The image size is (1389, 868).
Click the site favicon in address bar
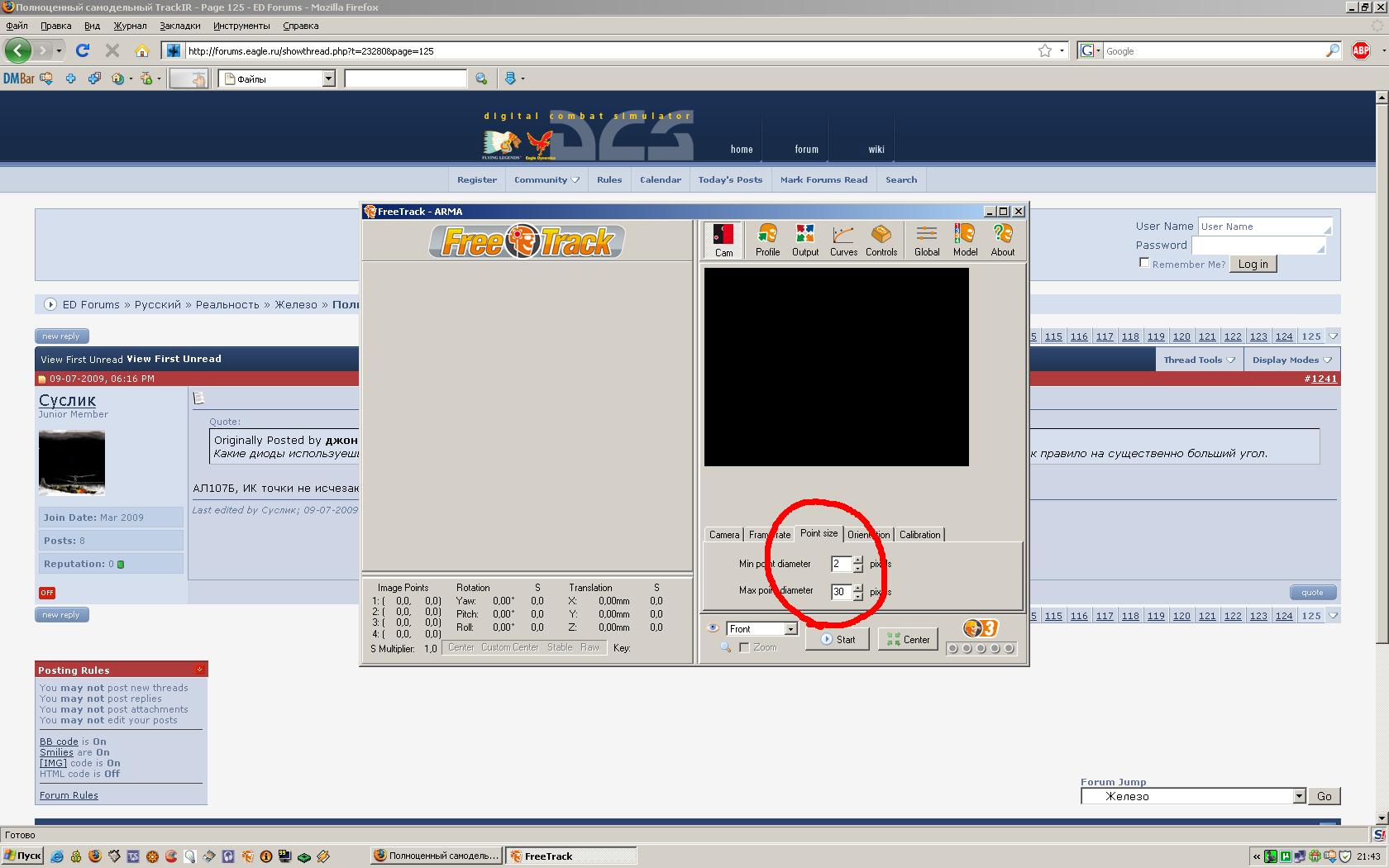pyautogui.click(x=173, y=50)
